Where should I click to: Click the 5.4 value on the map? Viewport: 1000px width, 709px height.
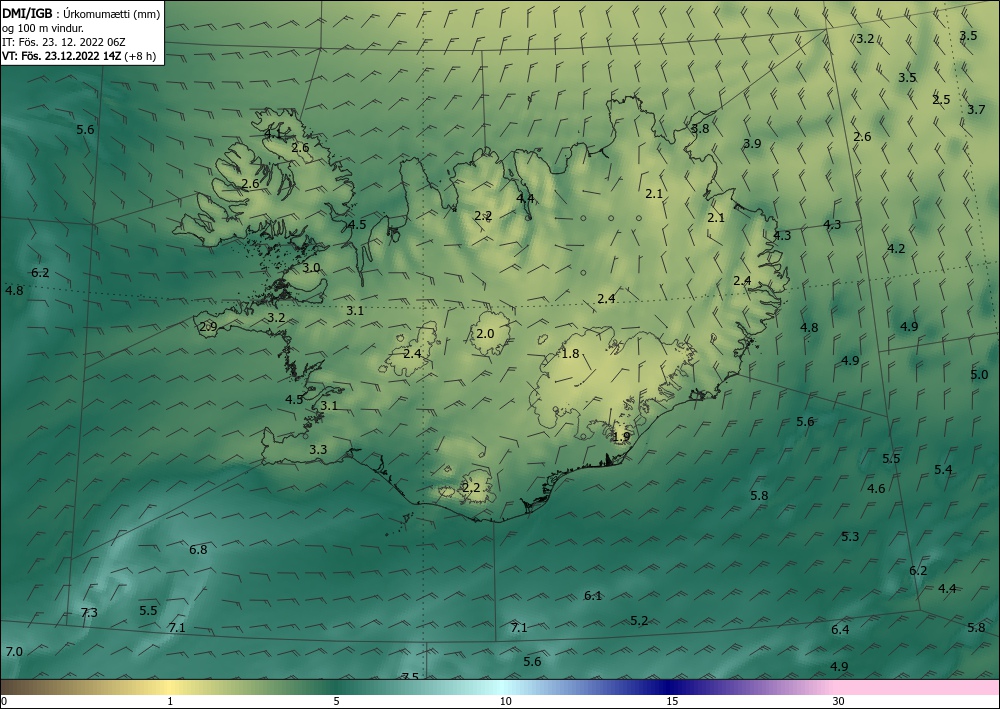pyautogui.click(x=943, y=469)
